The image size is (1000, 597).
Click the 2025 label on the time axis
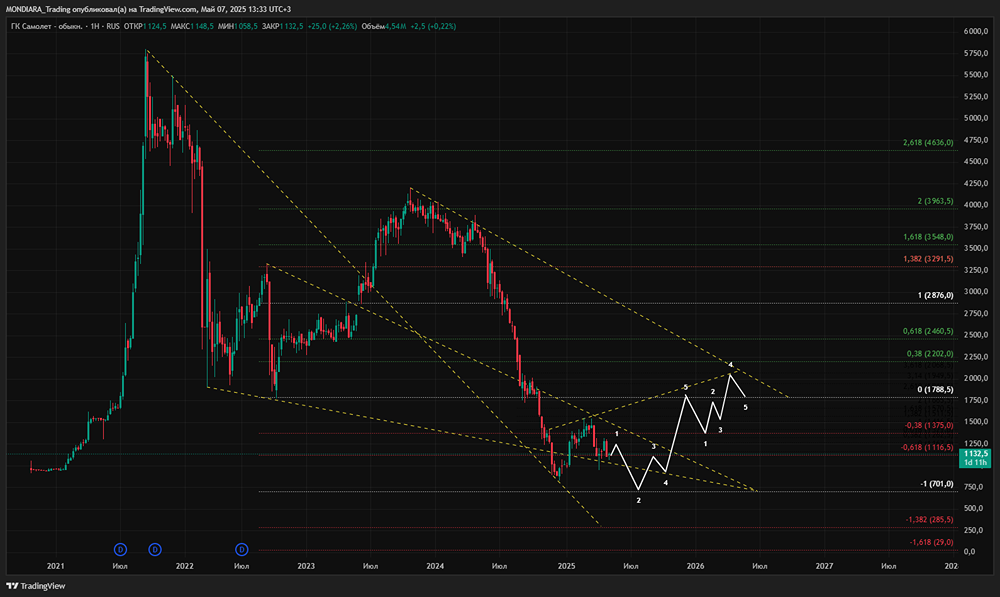pyautogui.click(x=566, y=566)
